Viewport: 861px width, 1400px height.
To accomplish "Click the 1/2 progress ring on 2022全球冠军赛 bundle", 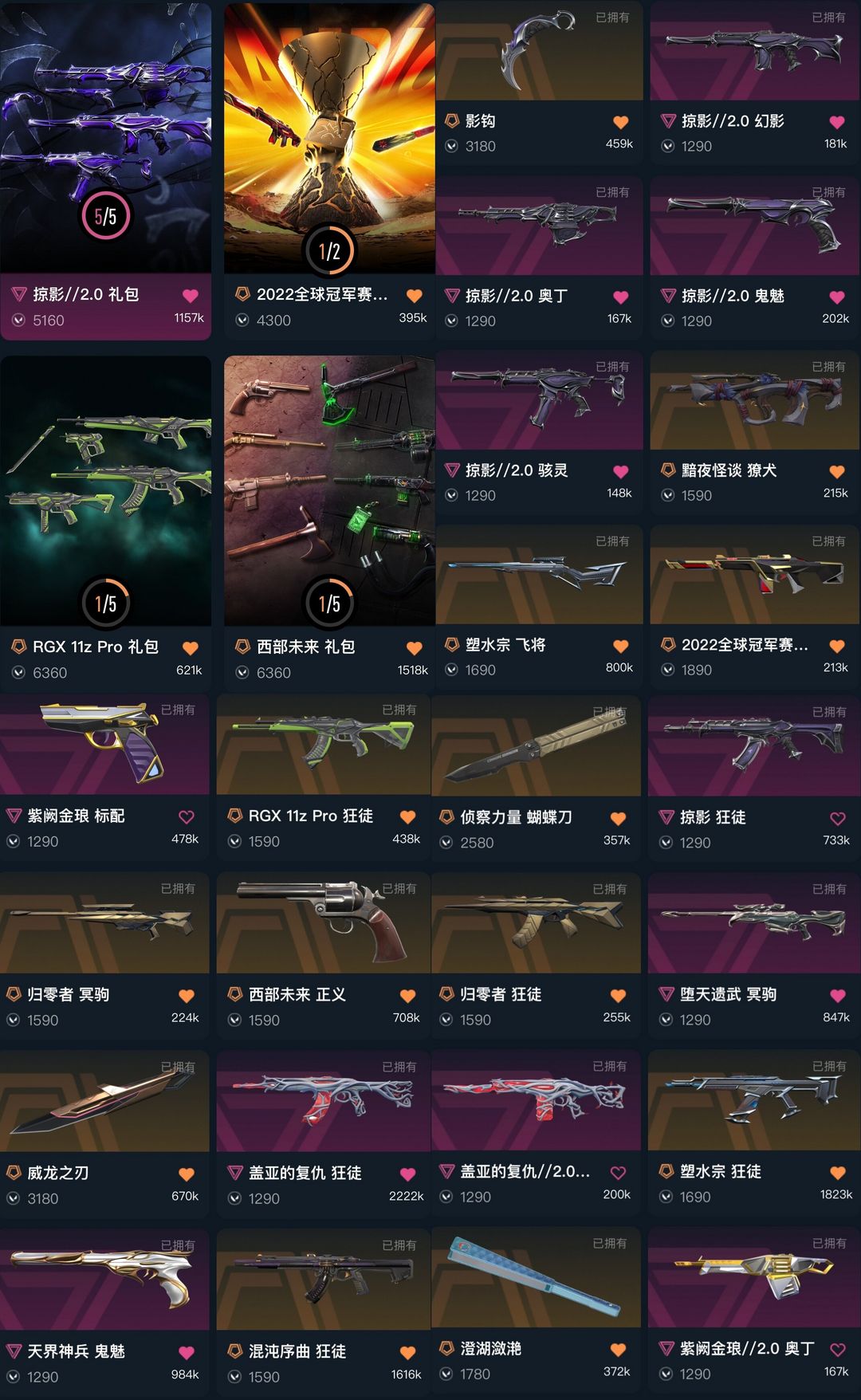I will pyautogui.click(x=329, y=251).
